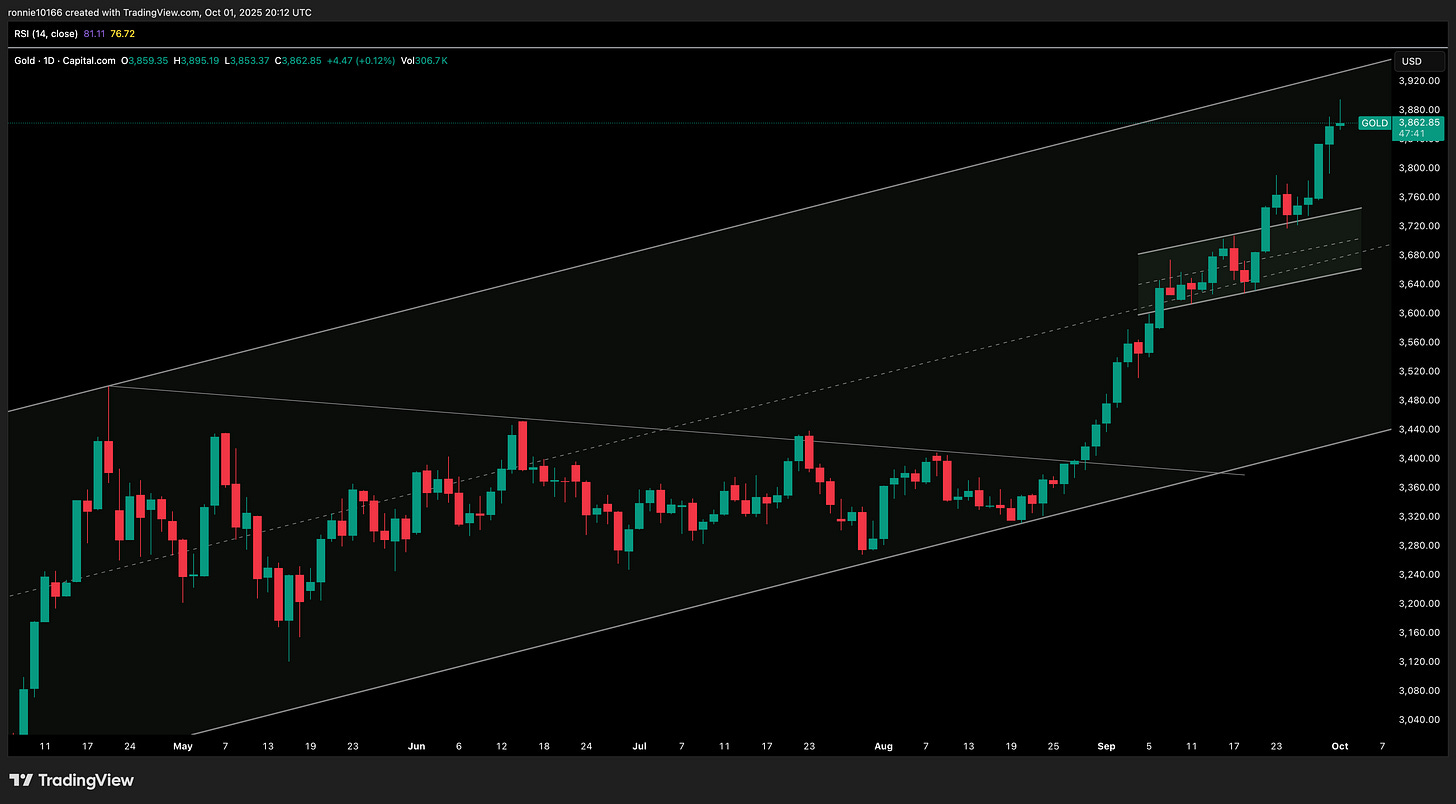Image resolution: width=1456 pixels, height=804 pixels.
Task: Click the Jul label on the time axis
Action: (640, 746)
